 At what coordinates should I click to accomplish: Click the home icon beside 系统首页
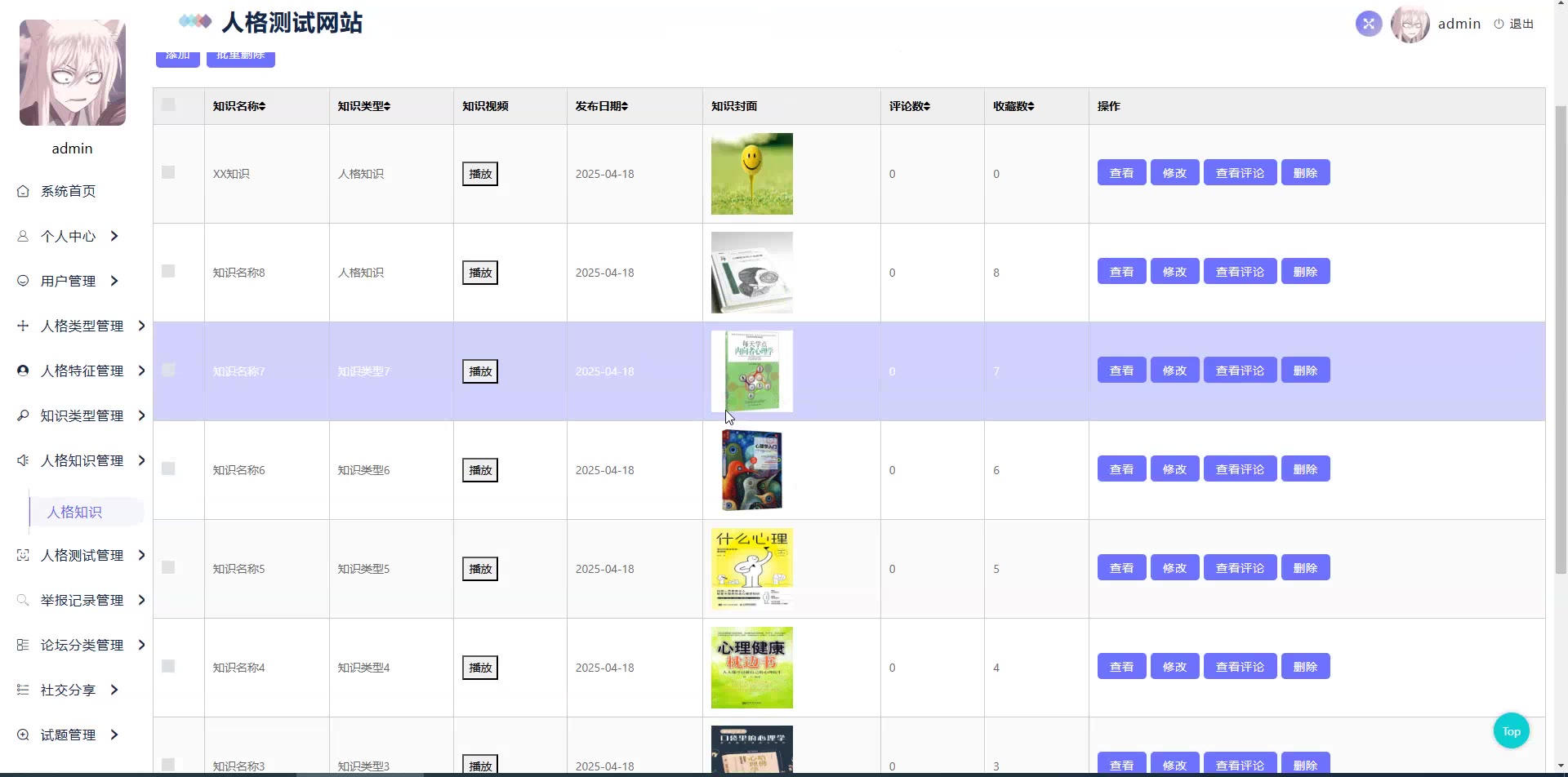[23, 191]
